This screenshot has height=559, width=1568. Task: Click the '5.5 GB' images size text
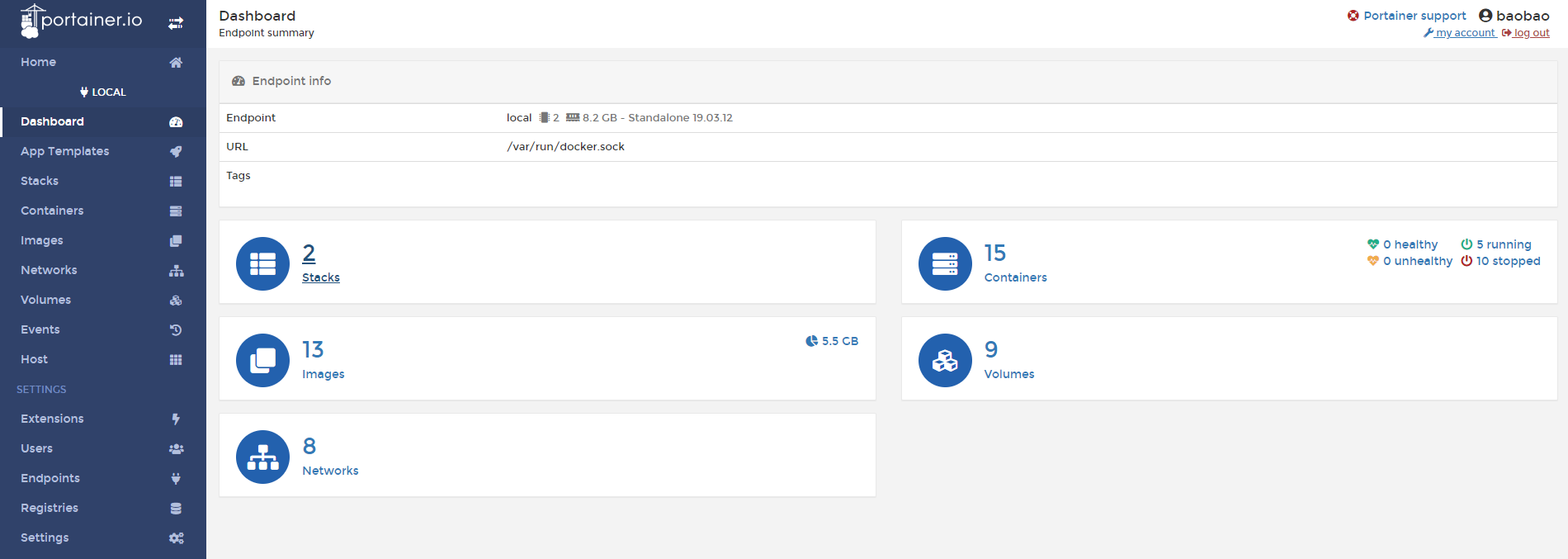[840, 341]
